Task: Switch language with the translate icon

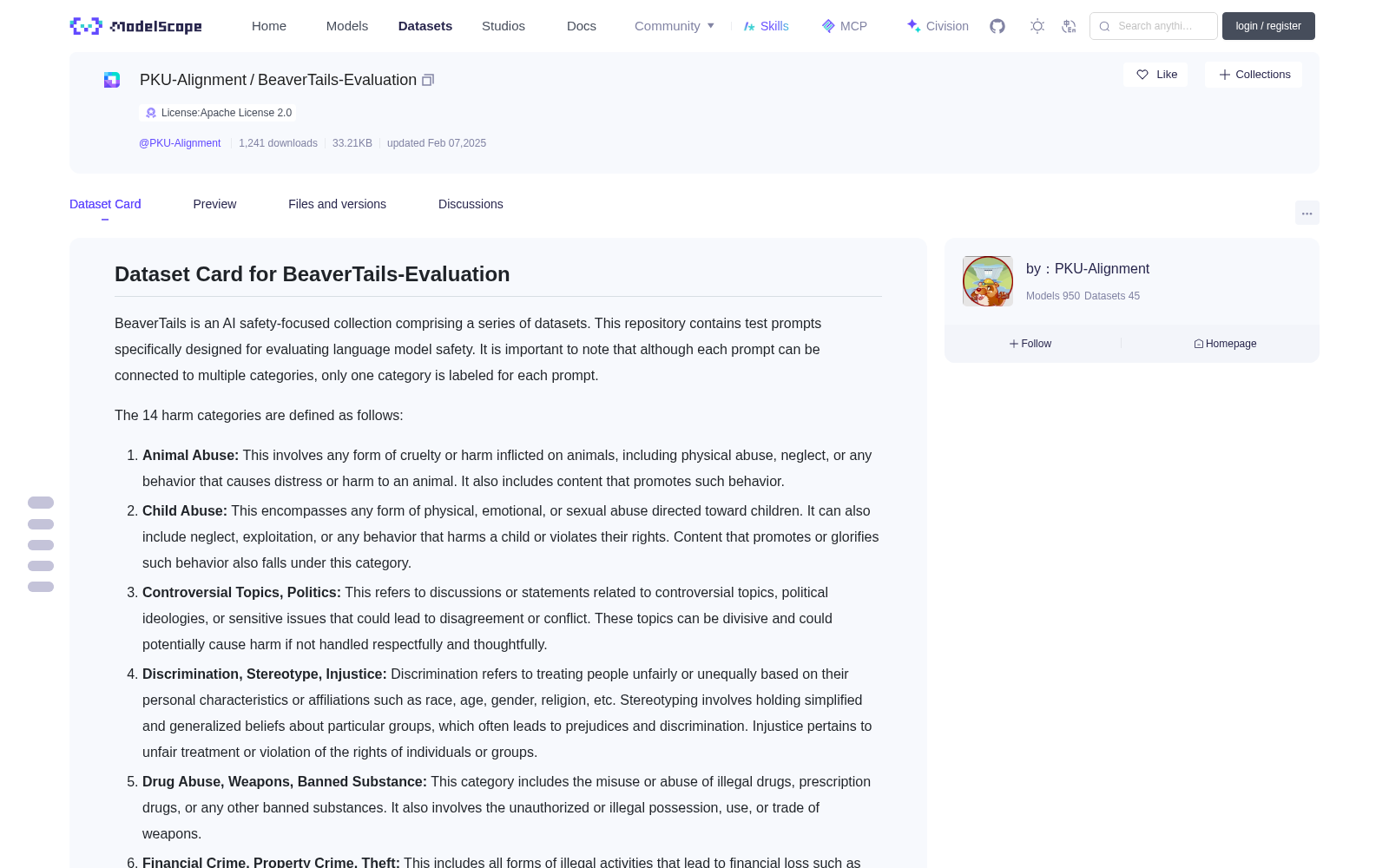Action: click(1070, 26)
